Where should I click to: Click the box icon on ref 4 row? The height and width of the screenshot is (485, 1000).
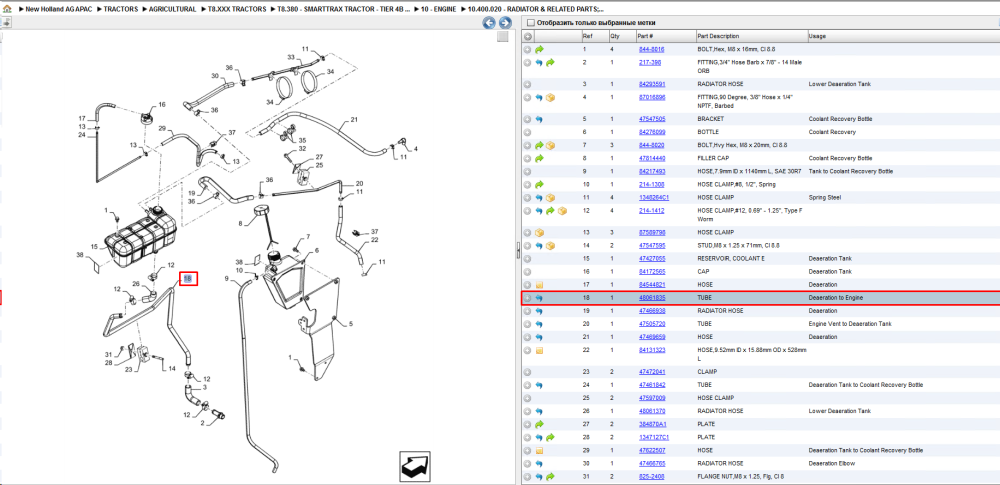[x=550, y=98]
